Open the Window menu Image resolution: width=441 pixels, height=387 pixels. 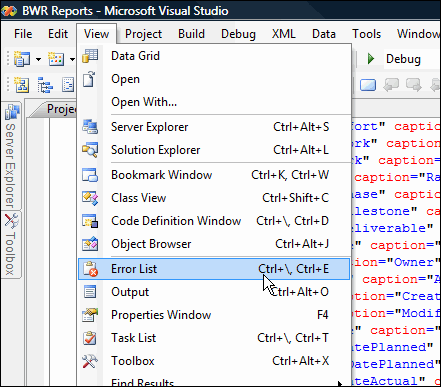click(418, 34)
